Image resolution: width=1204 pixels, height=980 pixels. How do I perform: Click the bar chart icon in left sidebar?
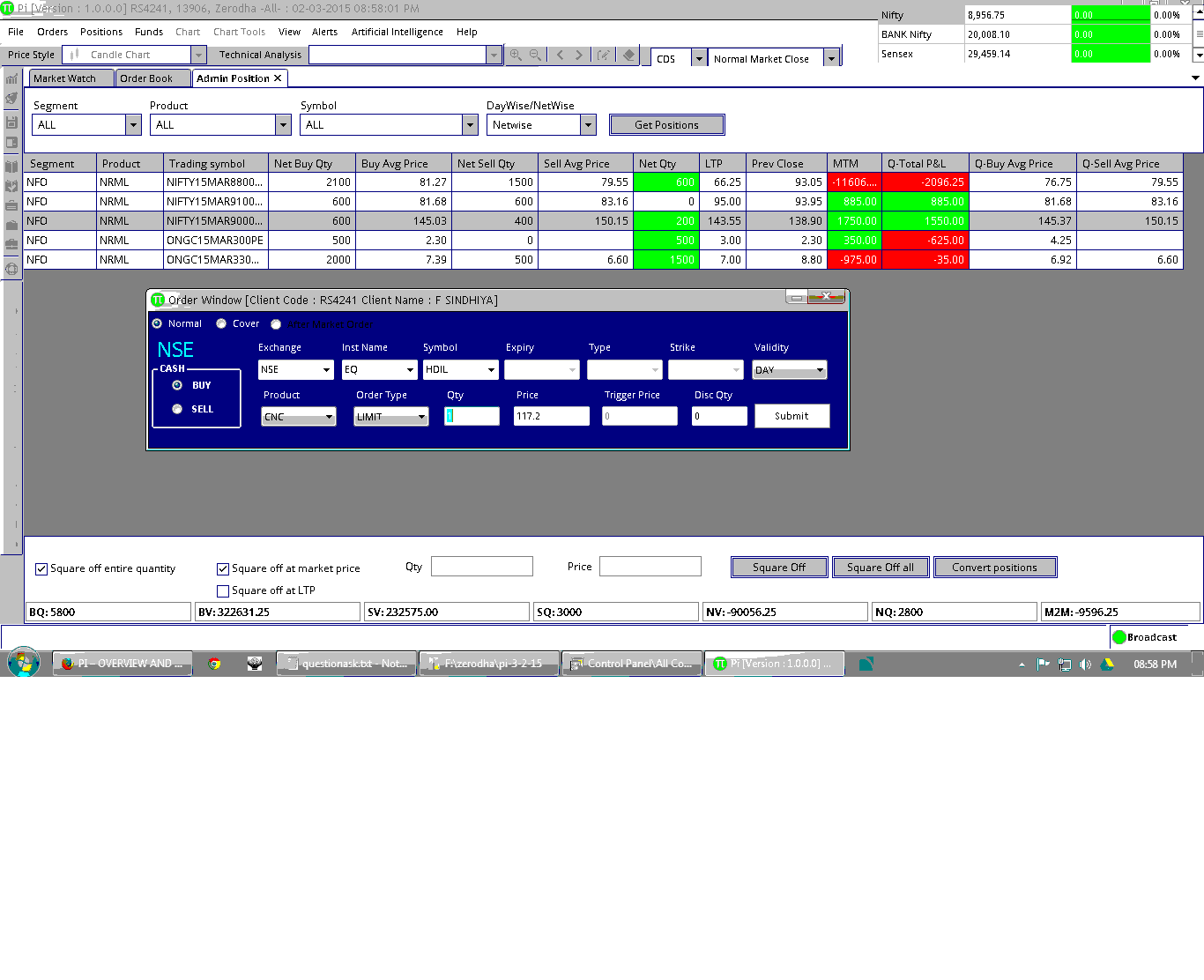(11, 79)
